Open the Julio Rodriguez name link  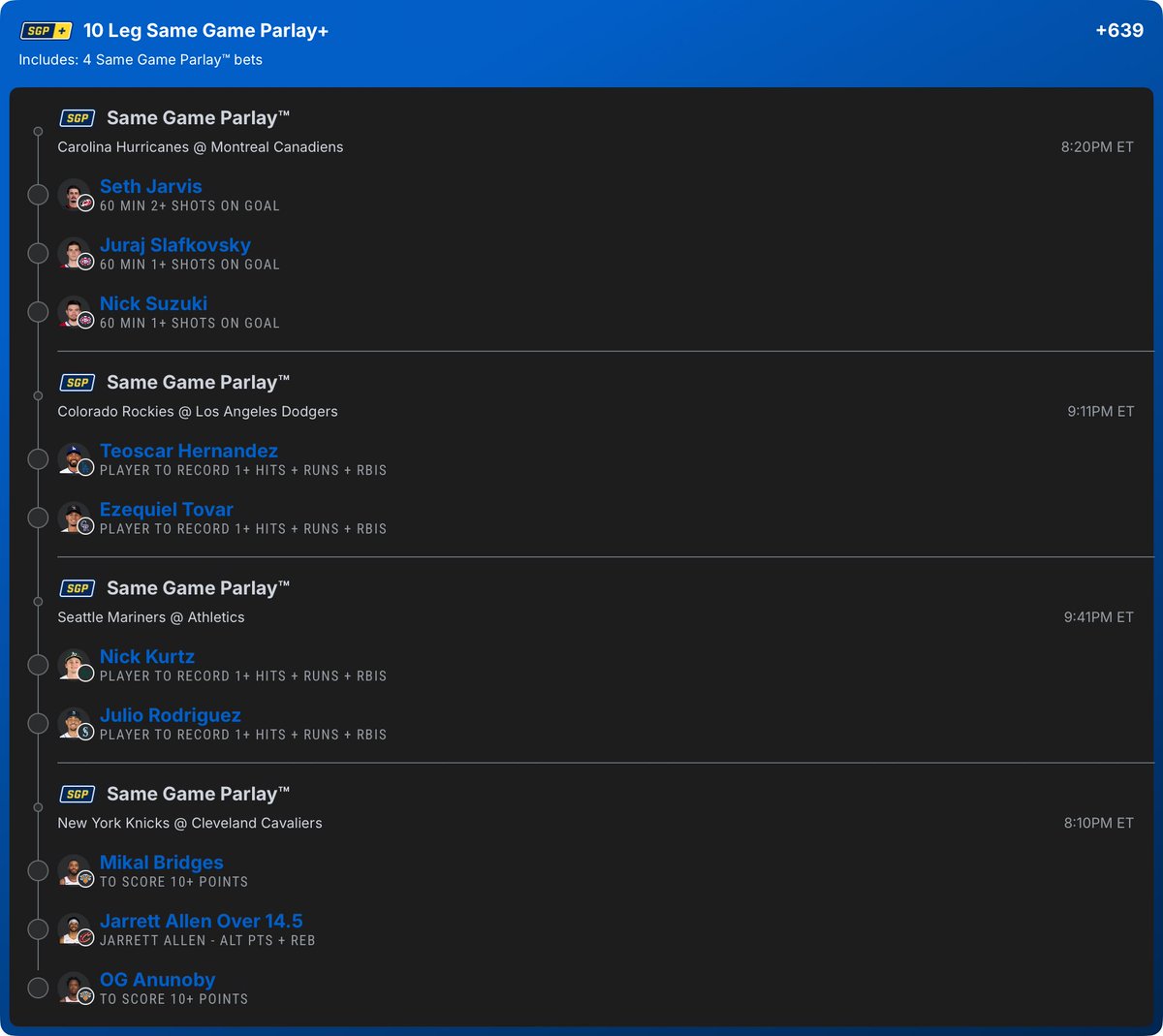tap(171, 715)
